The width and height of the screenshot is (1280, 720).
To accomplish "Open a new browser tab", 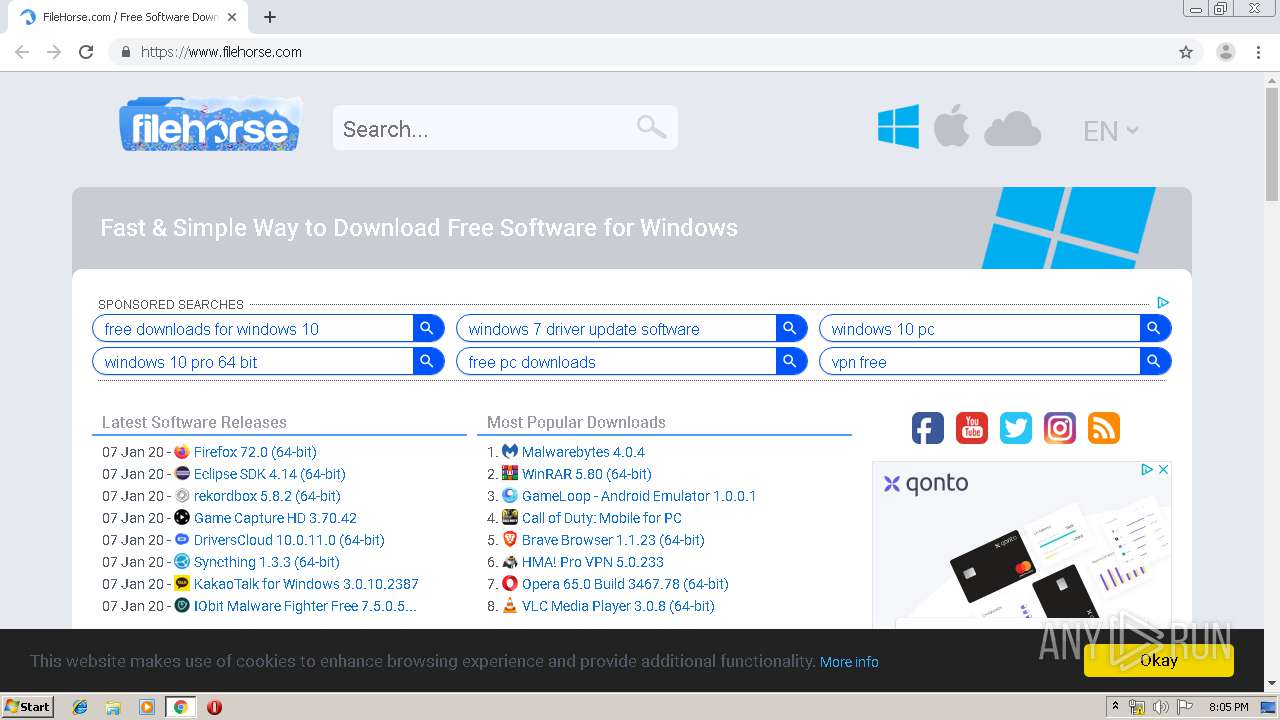I will (x=270, y=17).
